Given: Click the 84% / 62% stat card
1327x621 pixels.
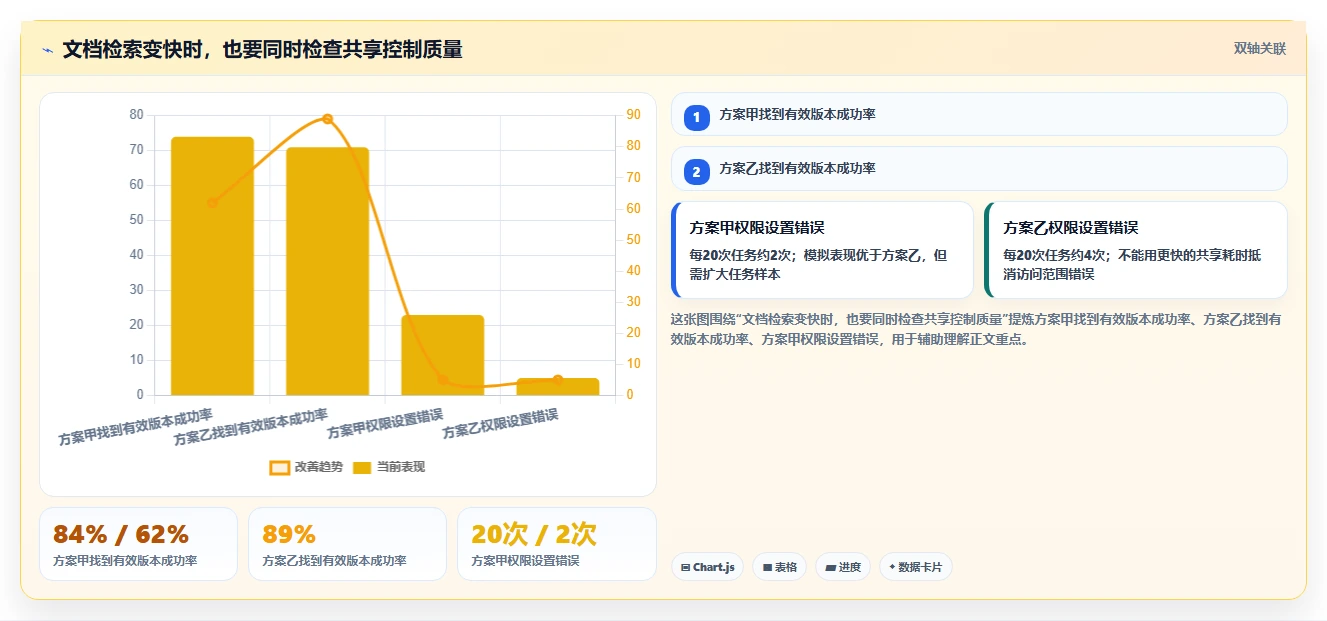Looking at the screenshot, I should [138, 544].
